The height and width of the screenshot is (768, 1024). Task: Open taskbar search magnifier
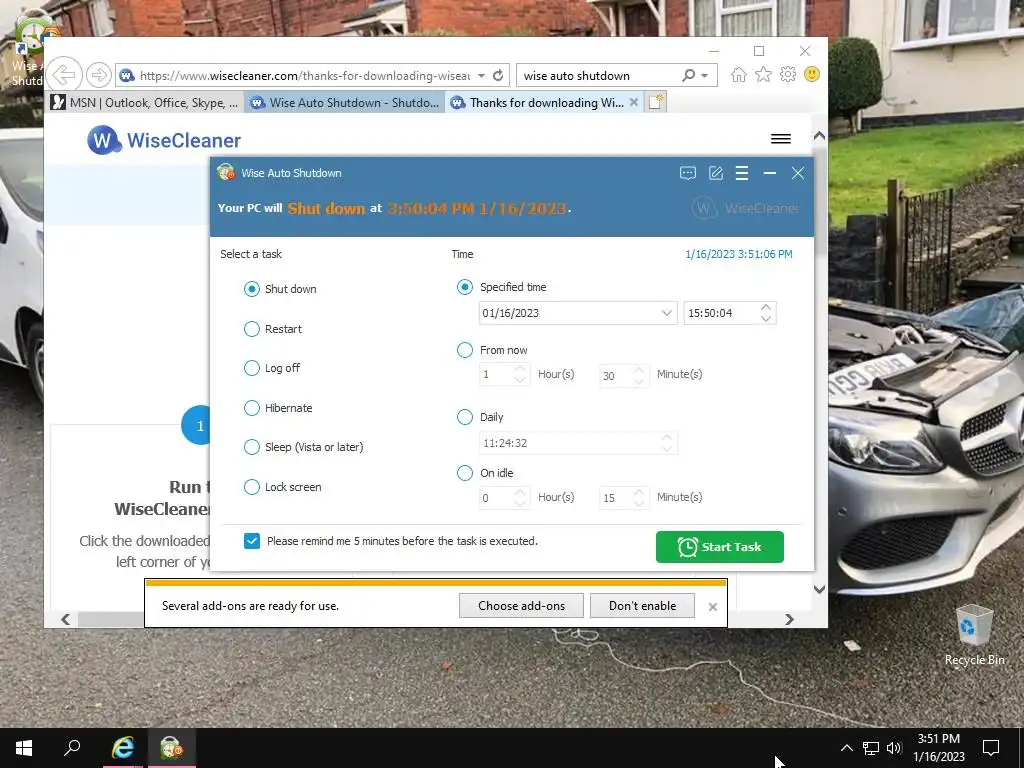pyautogui.click(x=72, y=748)
